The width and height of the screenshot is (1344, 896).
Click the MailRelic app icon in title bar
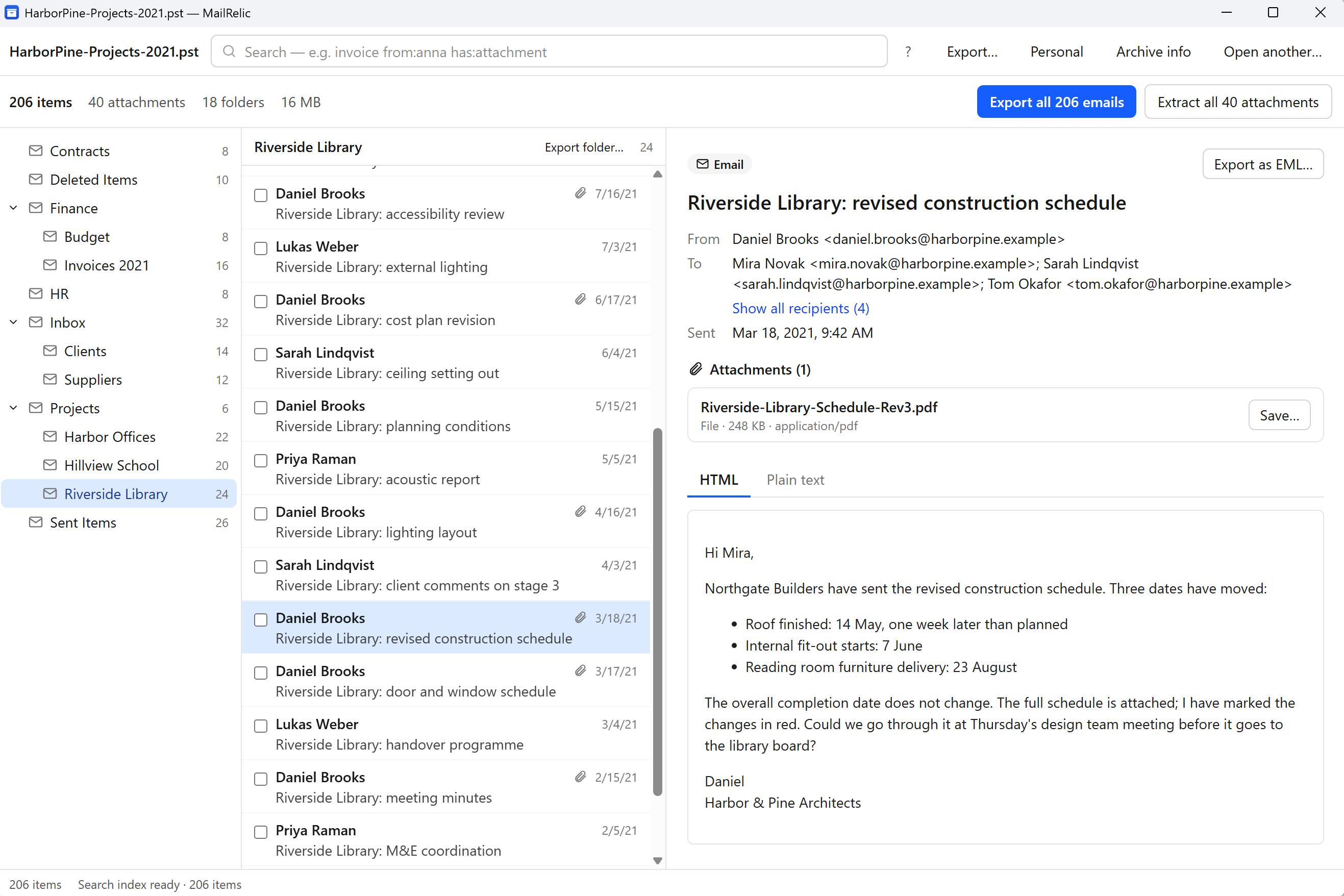coord(12,13)
